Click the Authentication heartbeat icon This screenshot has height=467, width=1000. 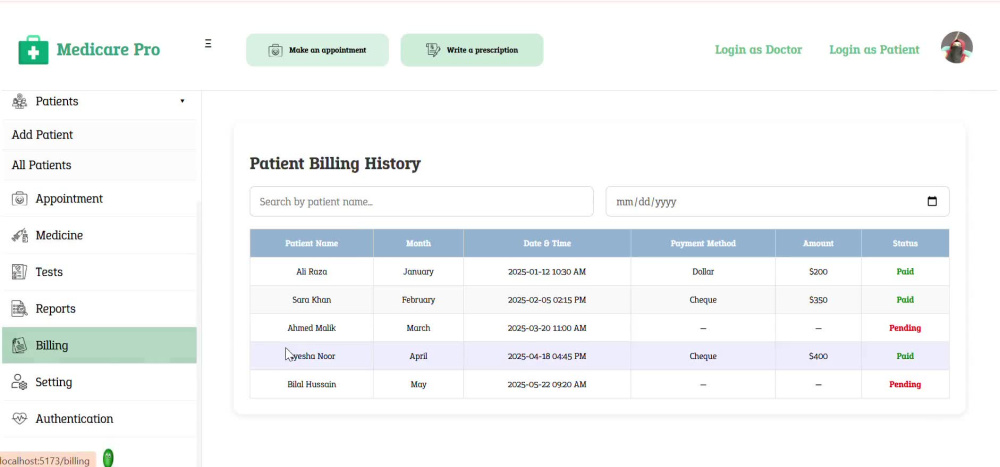point(20,419)
